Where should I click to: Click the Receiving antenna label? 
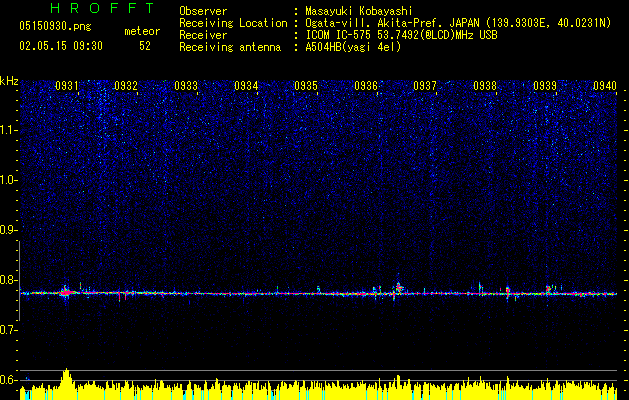[230, 47]
